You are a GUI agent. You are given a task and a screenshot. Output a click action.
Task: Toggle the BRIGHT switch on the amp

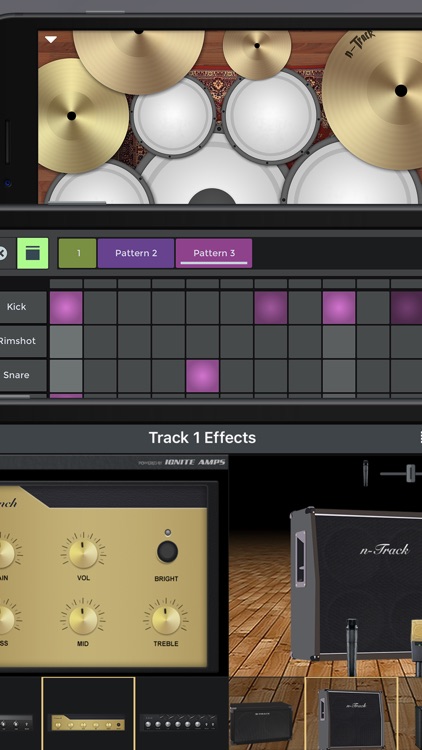167,551
